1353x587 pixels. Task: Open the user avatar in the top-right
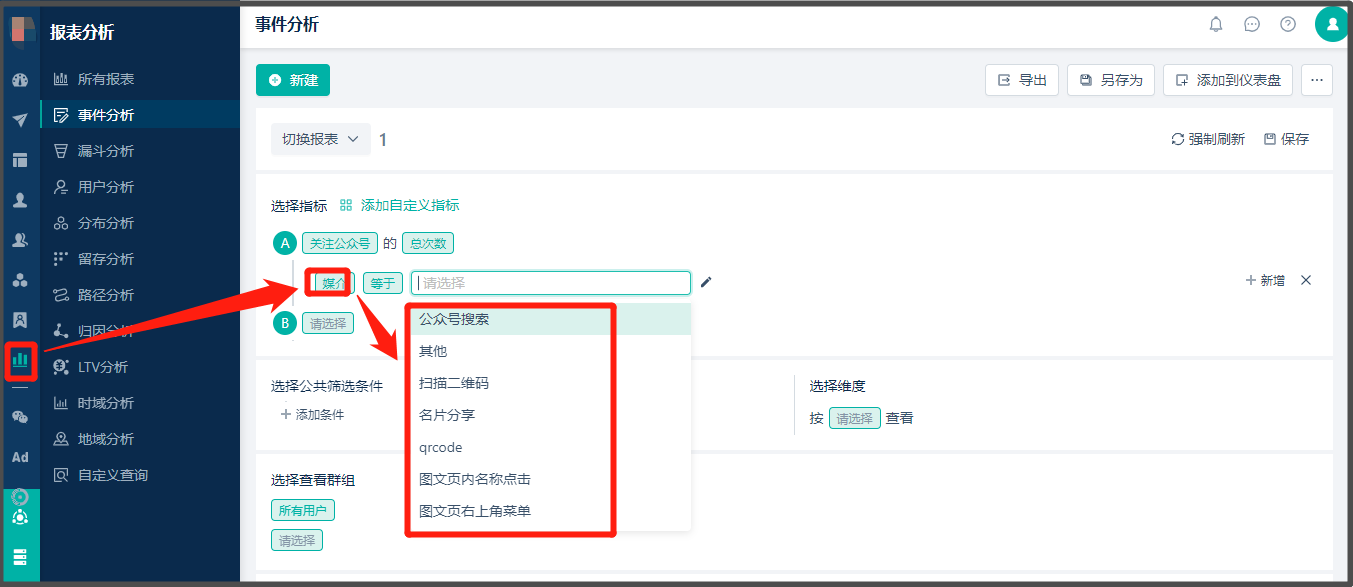[1331, 22]
